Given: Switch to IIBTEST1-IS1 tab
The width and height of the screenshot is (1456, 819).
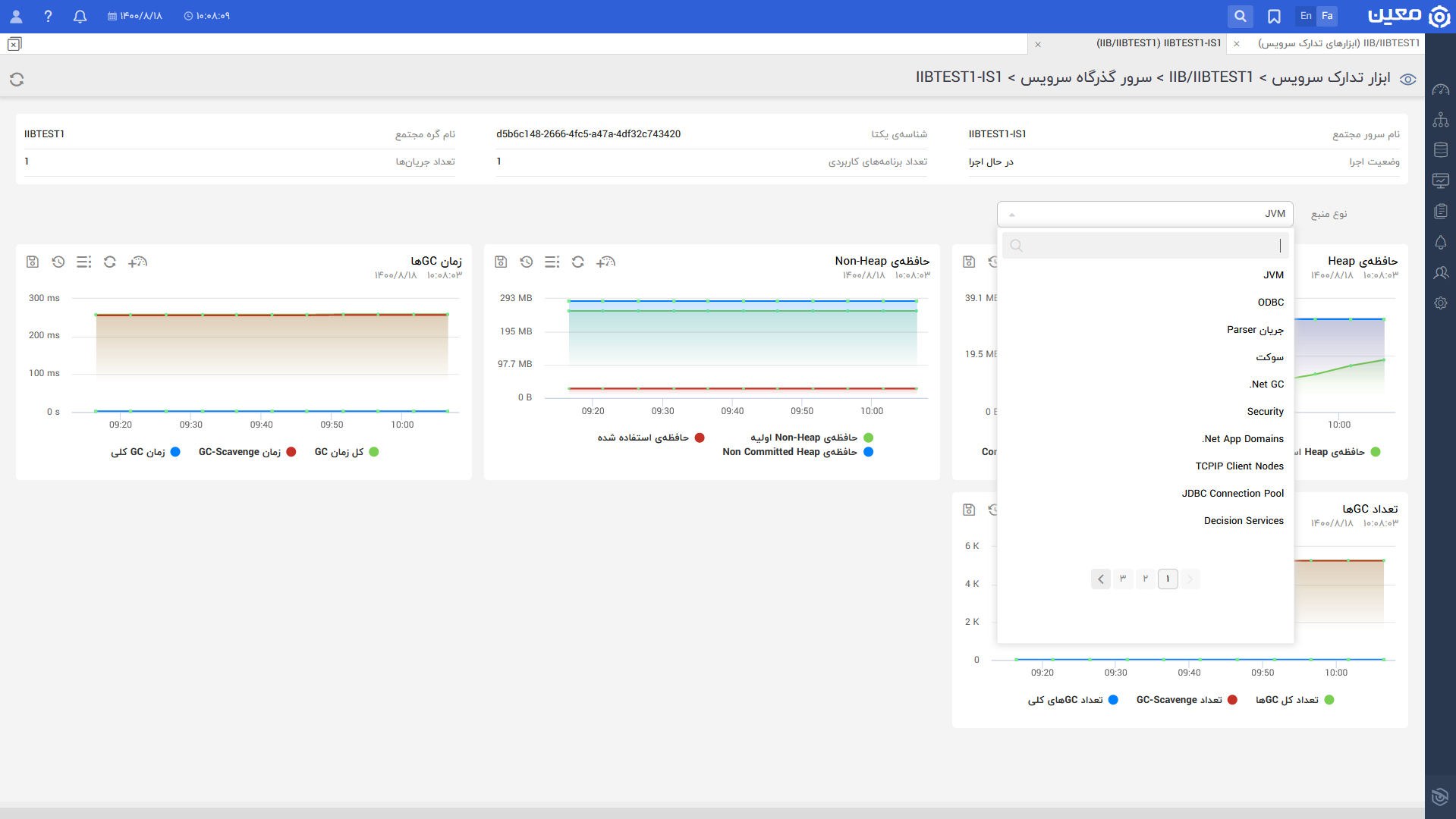Looking at the screenshot, I should click(x=1158, y=43).
